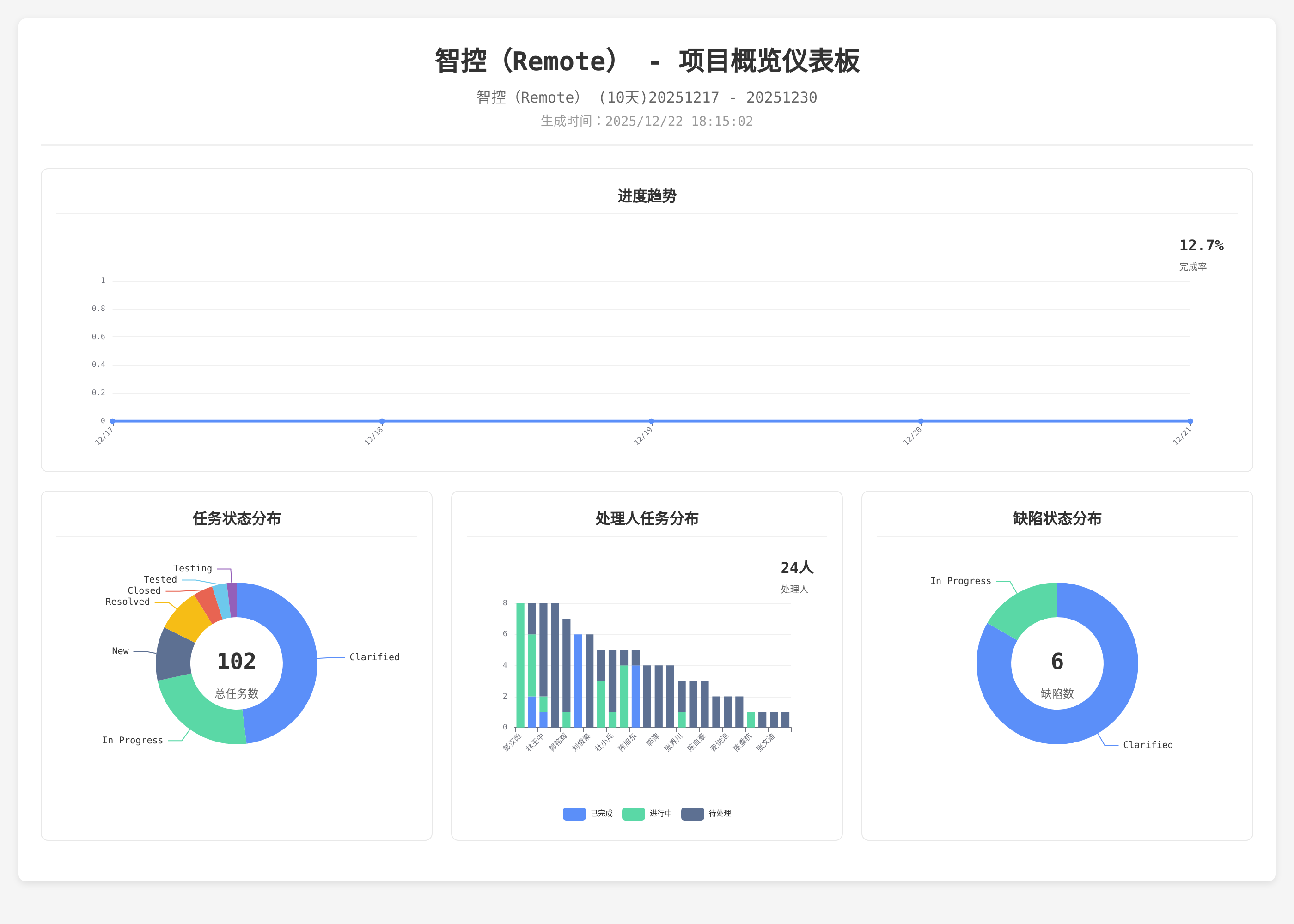This screenshot has height=924, width=1294.
Task: Select the red Closed slice of task donut
Action: pos(208,604)
